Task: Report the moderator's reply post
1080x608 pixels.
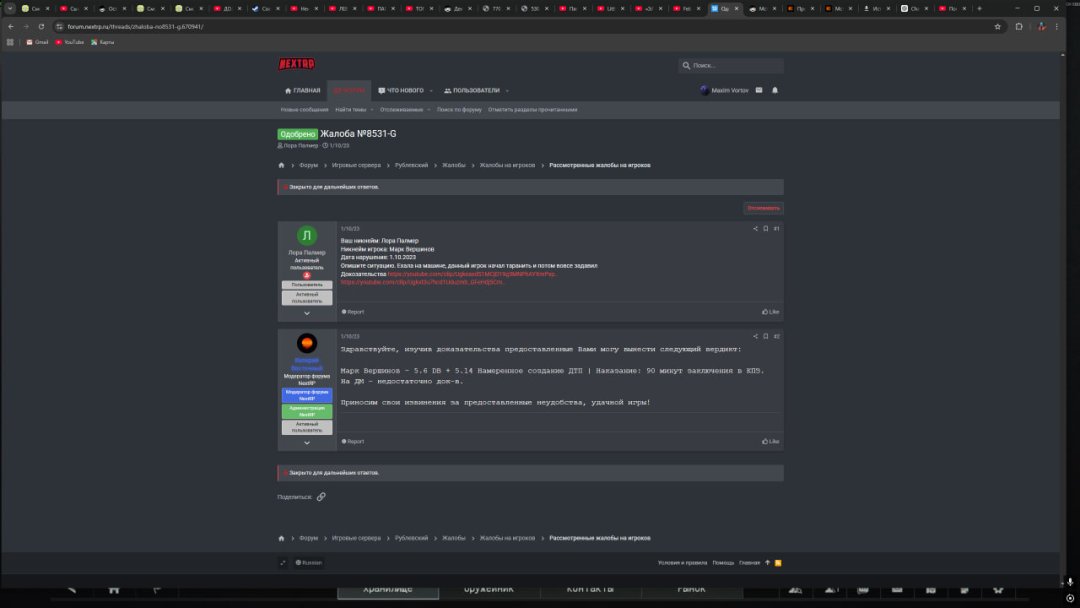Action: click(353, 441)
